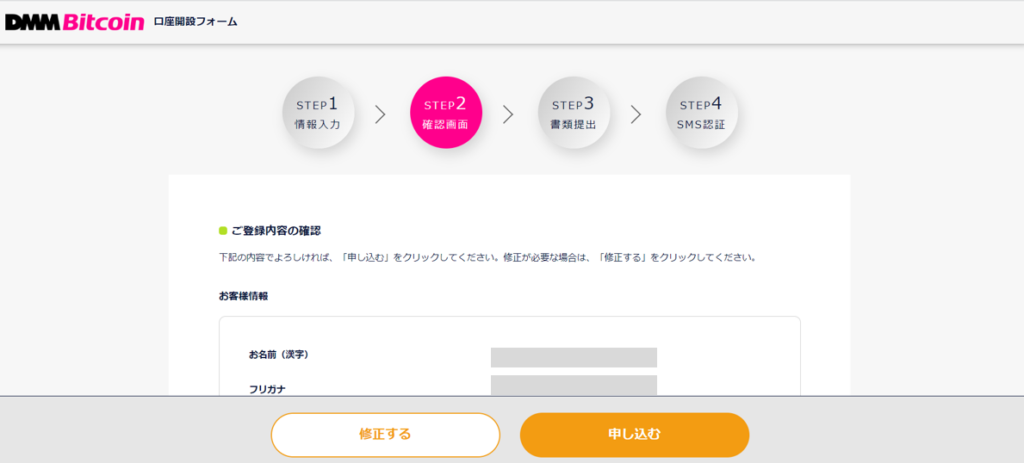Click chevron arrow between STEP2 and STEP3

[x=509, y=114]
